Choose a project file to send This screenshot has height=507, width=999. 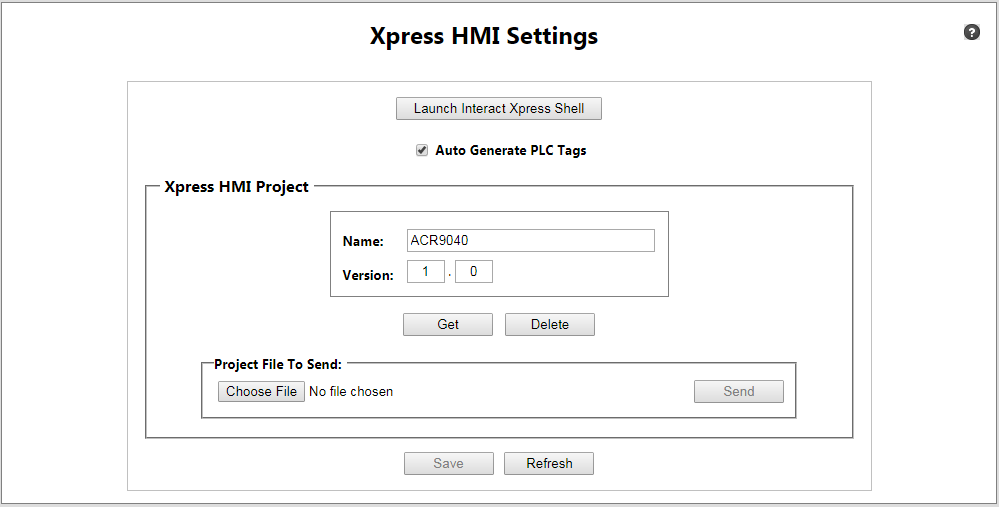tap(261, 391)
